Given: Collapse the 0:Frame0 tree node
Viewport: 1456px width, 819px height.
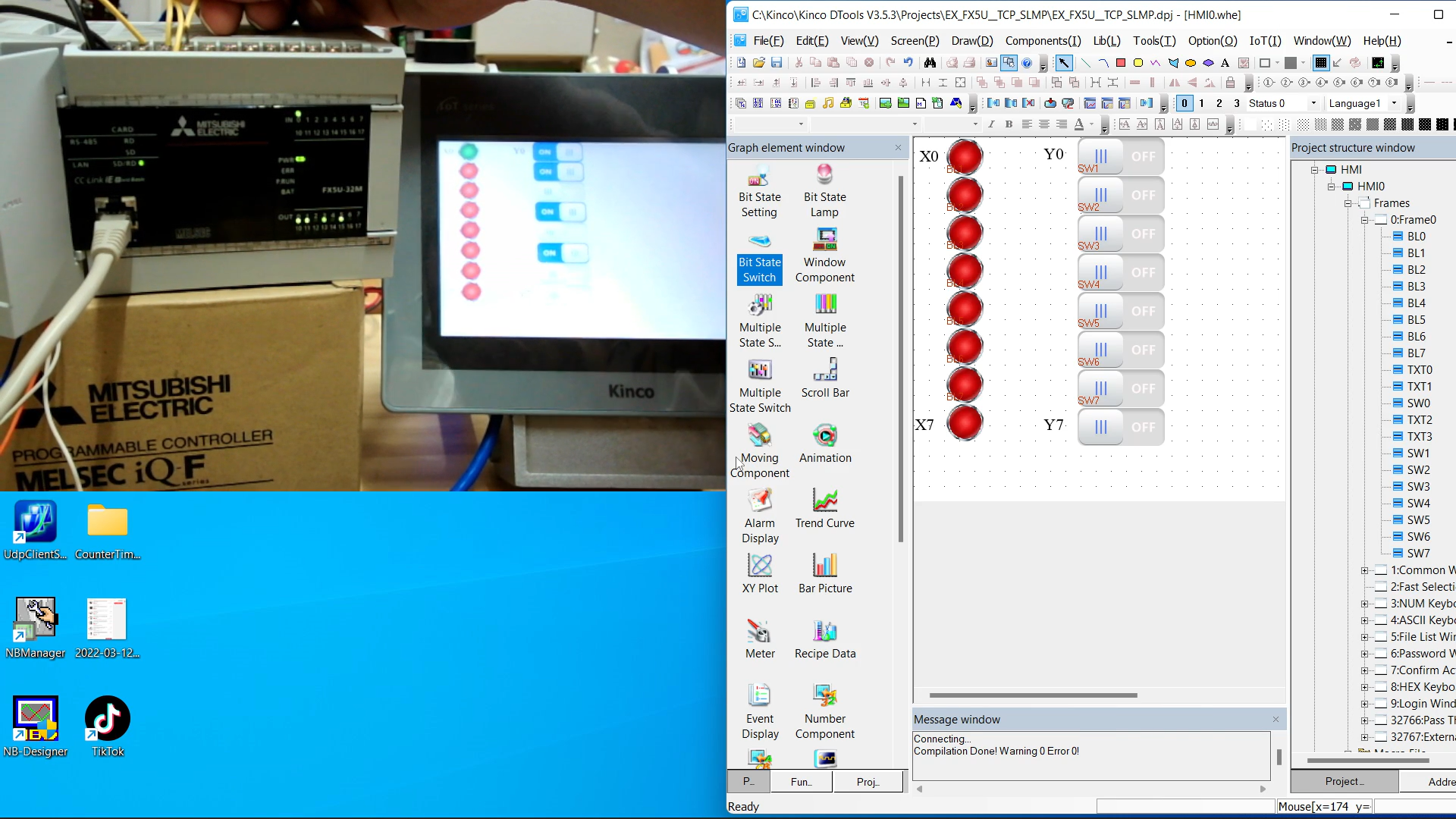Looking at the screenshot, I should click(1364, 220).
